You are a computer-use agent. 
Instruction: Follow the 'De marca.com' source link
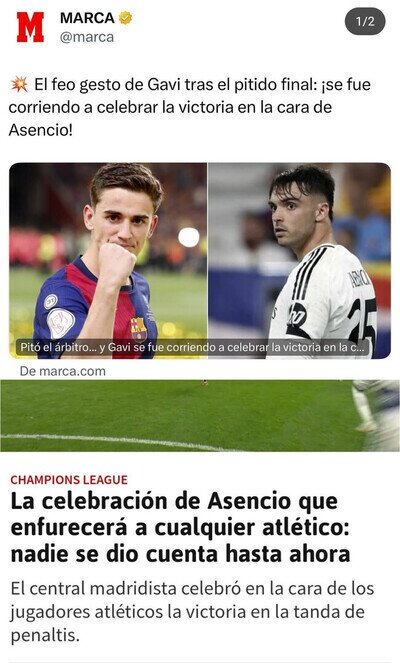pyautogui.click(x=63, y=371)
